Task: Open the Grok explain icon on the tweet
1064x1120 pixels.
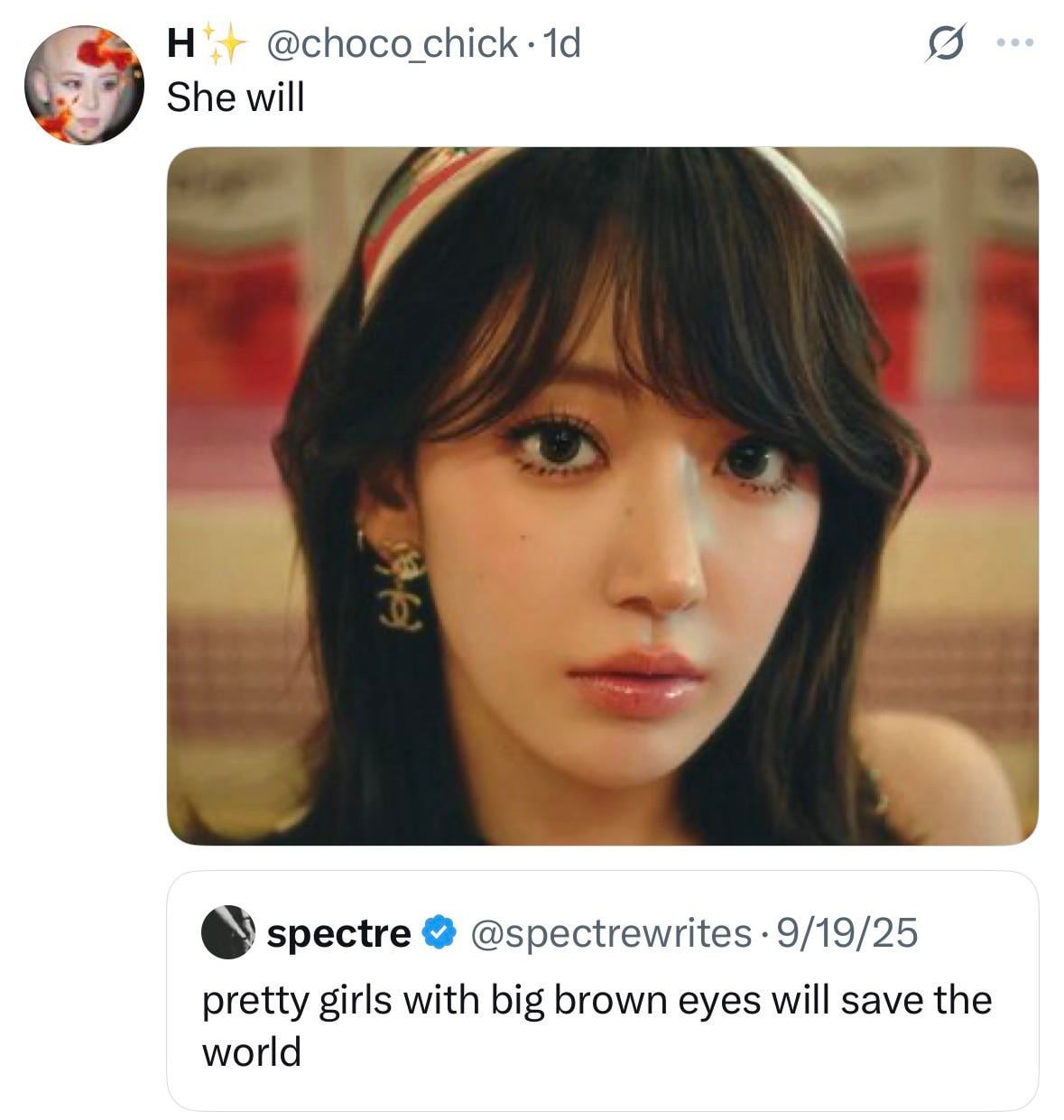Action: click(946, 43)
